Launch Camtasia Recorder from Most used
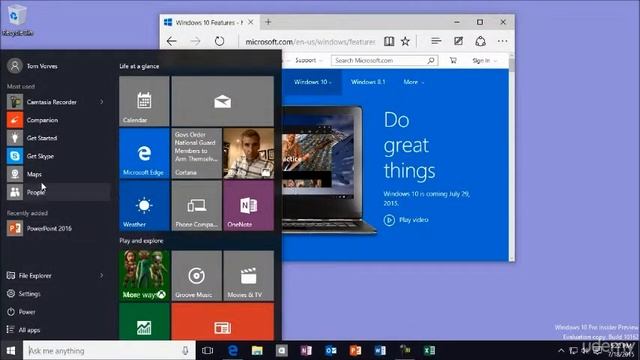The width and height of the screenshot is (640, 360). tap(51, 102)
